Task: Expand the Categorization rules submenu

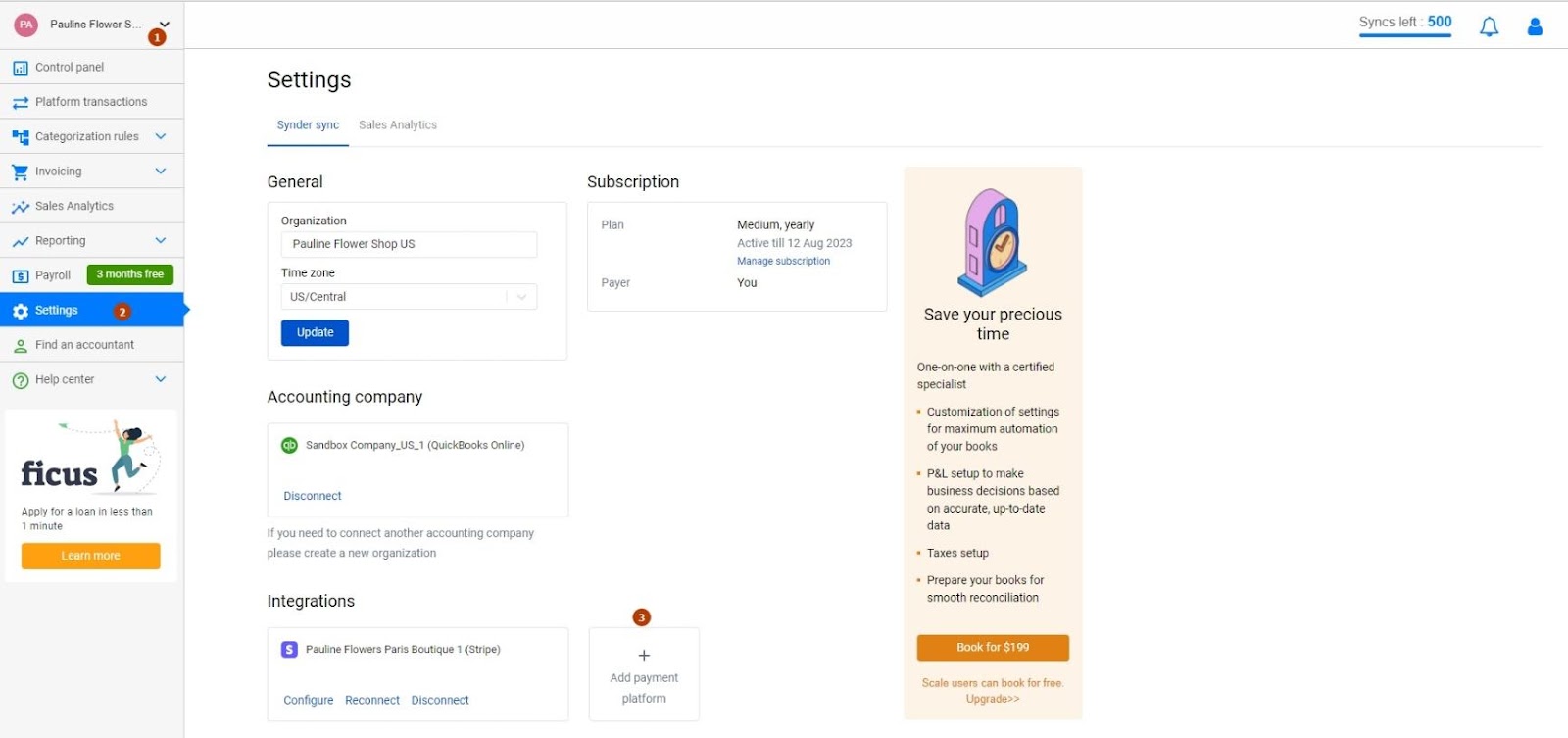Action: point(161,136)
